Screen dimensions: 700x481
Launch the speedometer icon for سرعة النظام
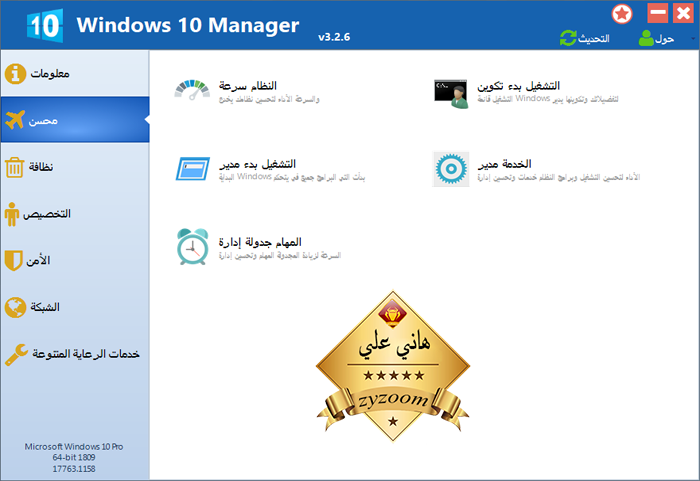coord(192,91)
